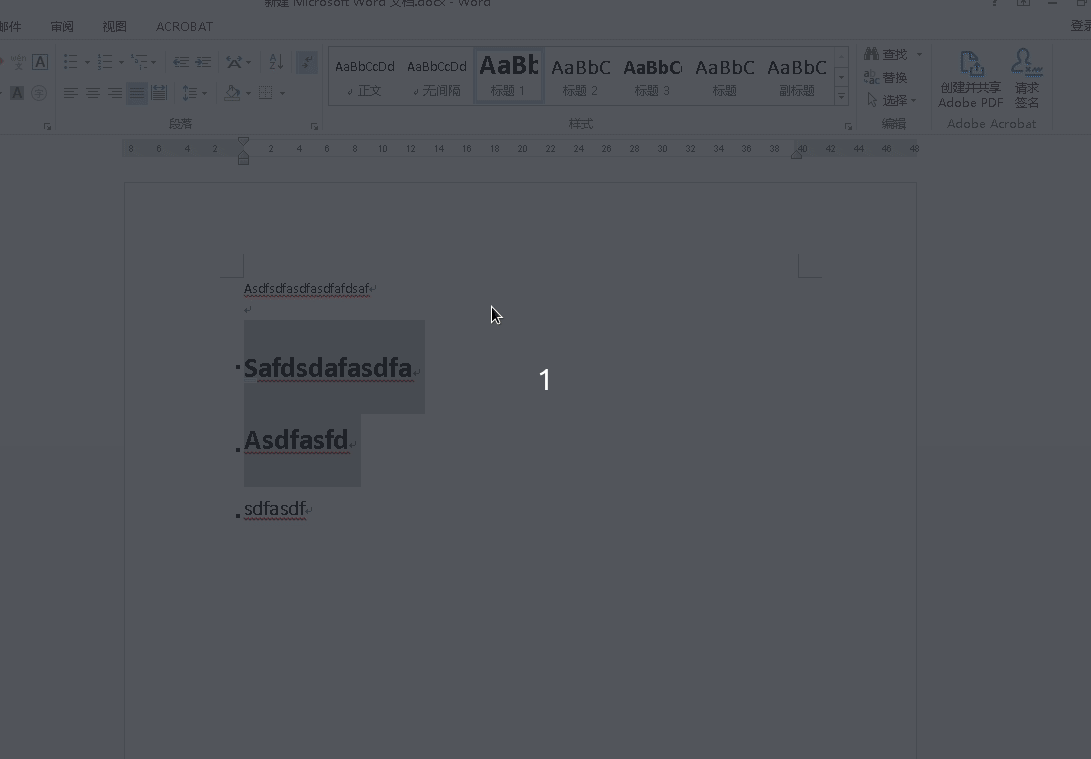This screenshot has height=759, width=1091.
Task: Decrease the paragraph indent
Action: (181, 62)
